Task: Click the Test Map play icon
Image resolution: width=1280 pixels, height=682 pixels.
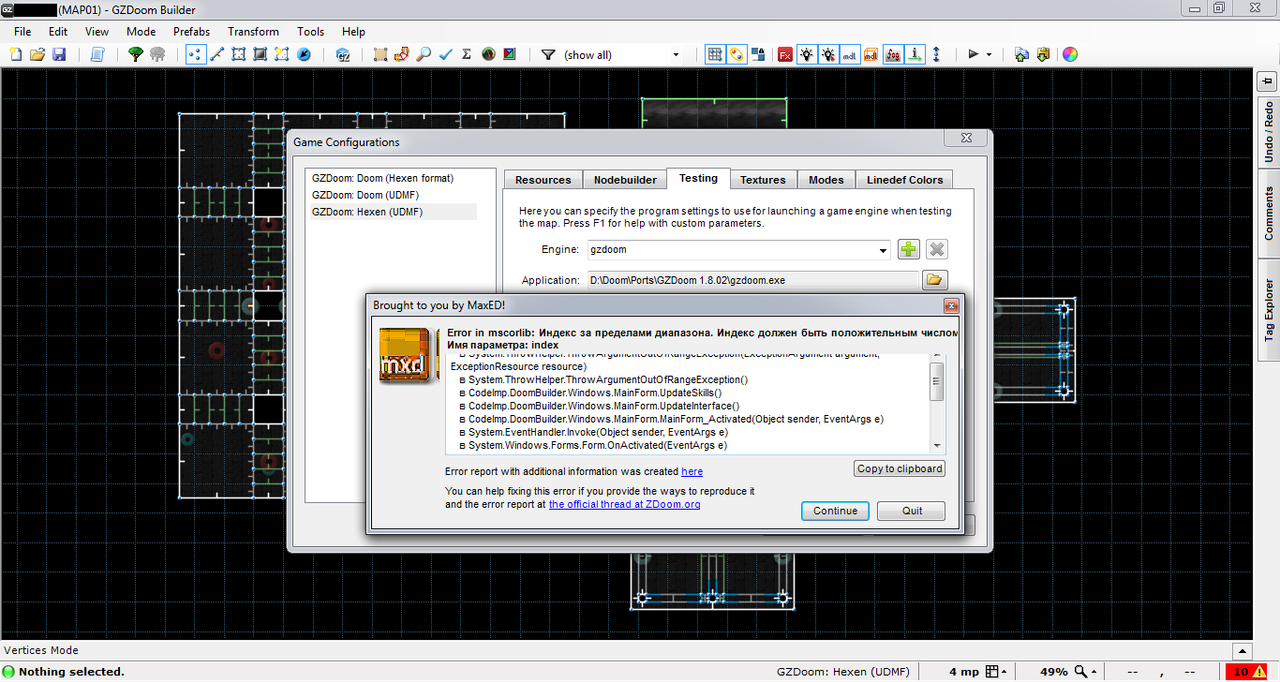Action: tap(973, 55)
